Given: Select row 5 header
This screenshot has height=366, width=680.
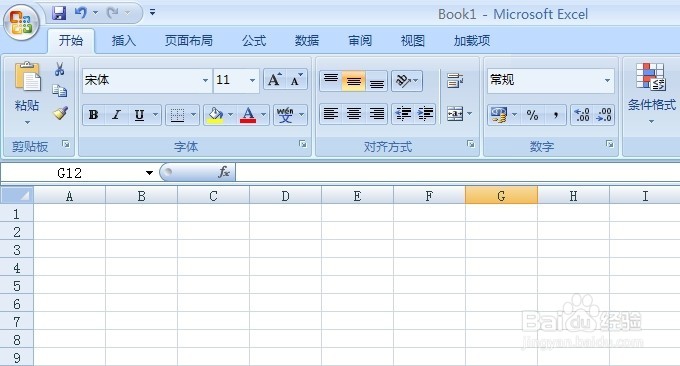Looking at the screenshot, I should (x=16, y=286).
